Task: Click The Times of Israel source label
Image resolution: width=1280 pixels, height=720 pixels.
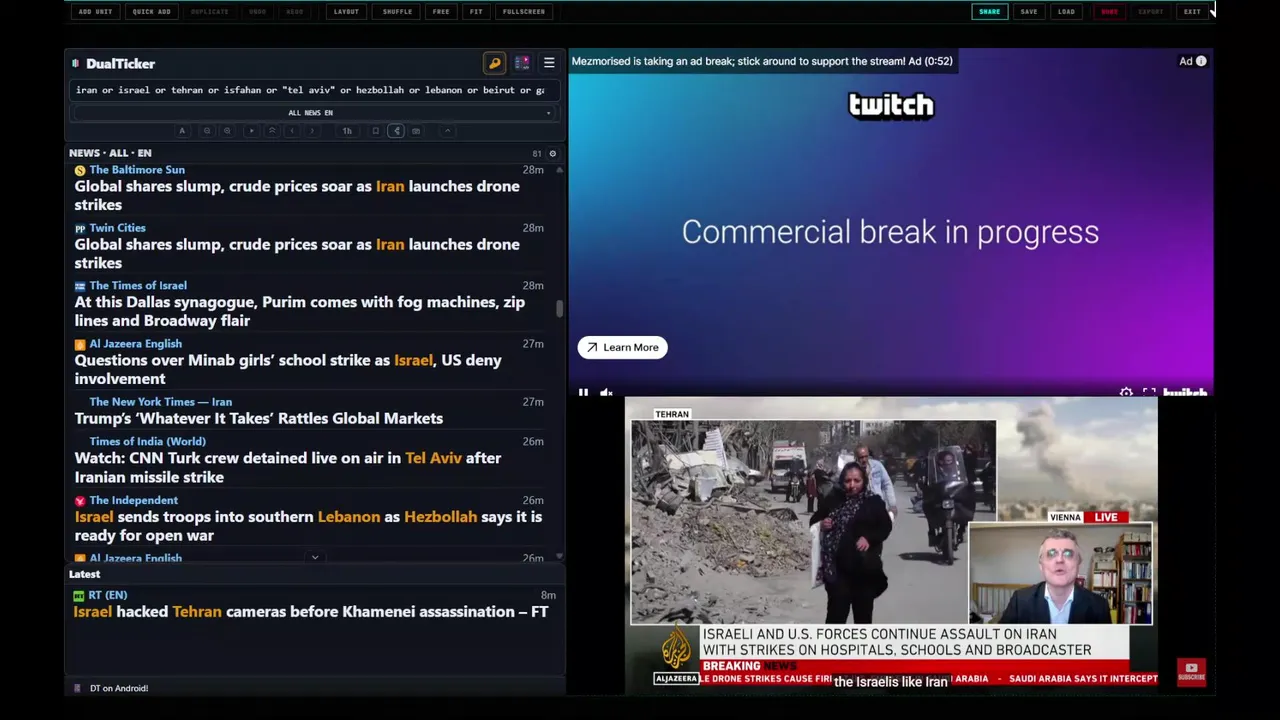Action: click(x=138, y=286)
